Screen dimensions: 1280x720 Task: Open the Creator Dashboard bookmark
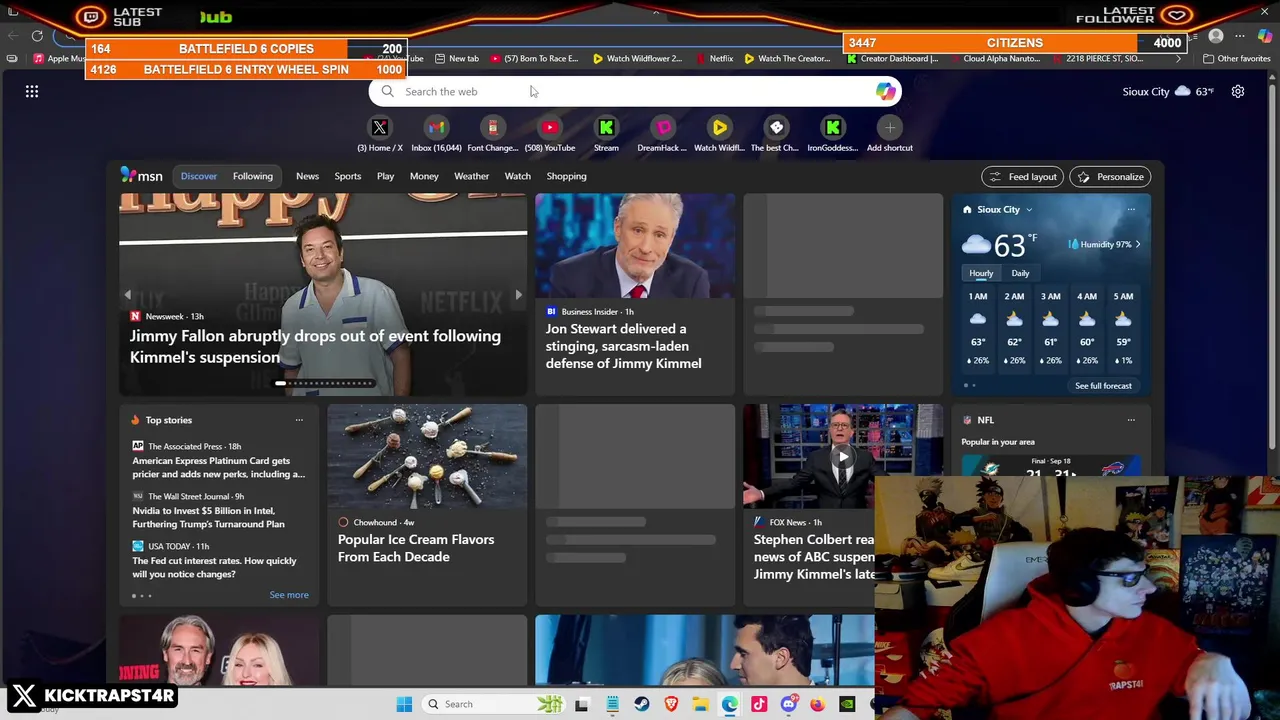click(x=892, y=59)
